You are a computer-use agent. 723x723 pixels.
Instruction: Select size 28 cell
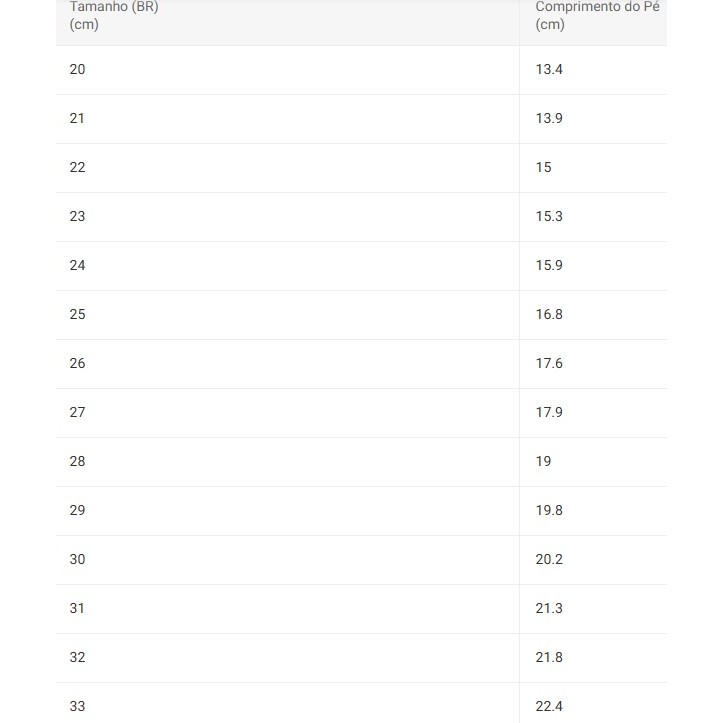(x=78, y=461)
